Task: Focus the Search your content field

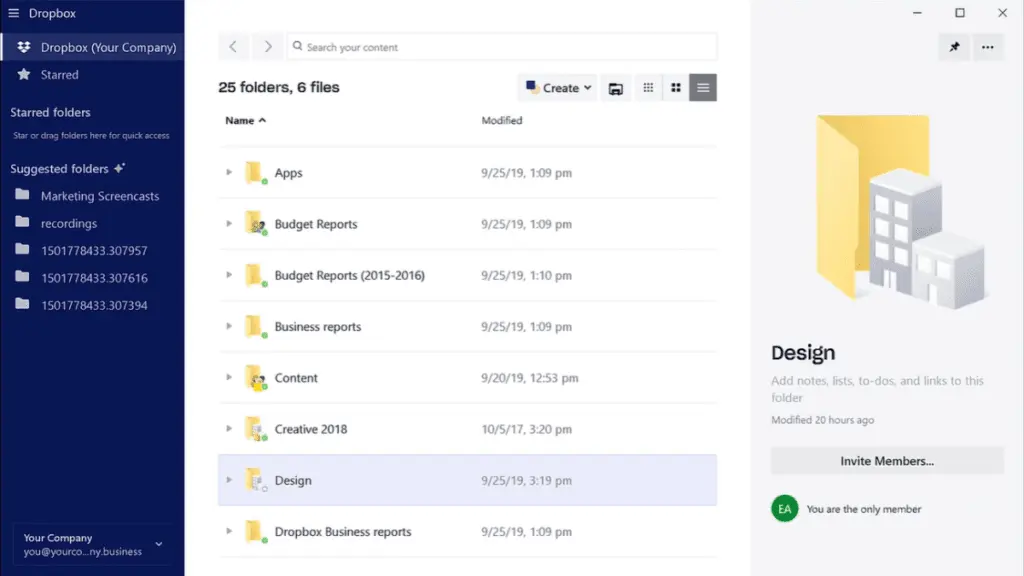Action: pyautogui.click(x=502, y=47)
